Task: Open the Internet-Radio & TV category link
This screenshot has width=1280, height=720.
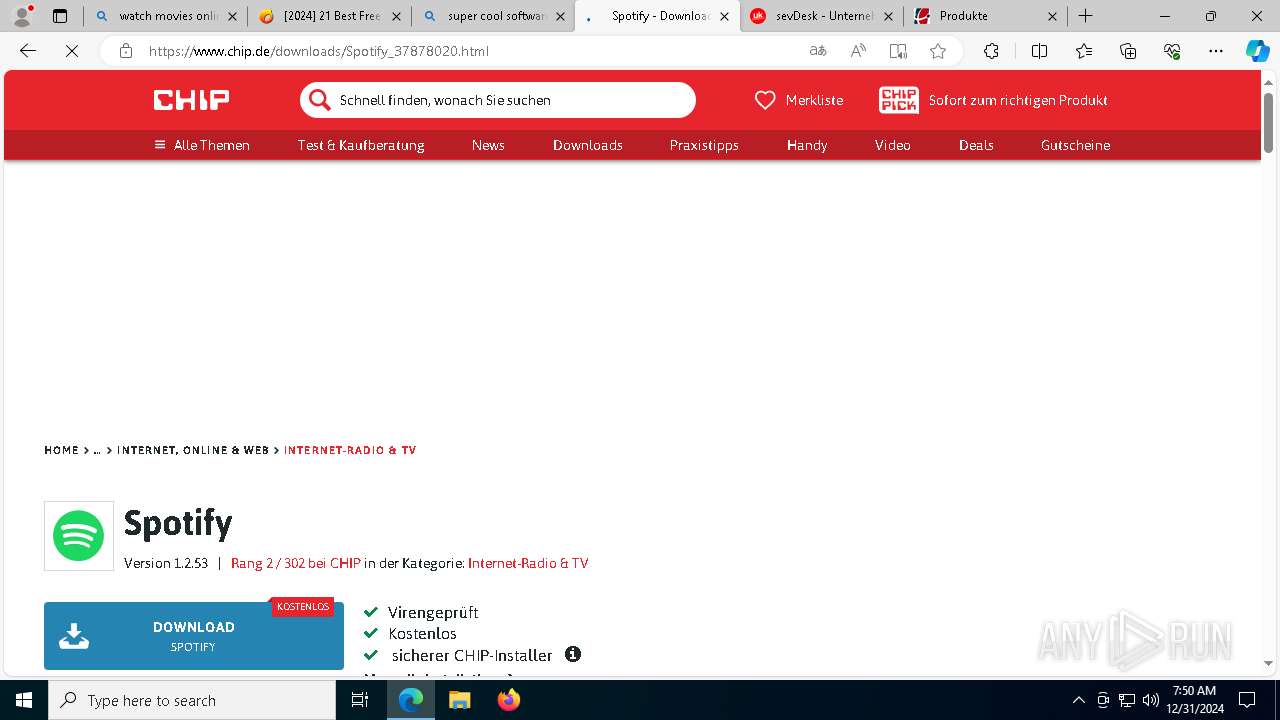Action: [528, 563]
